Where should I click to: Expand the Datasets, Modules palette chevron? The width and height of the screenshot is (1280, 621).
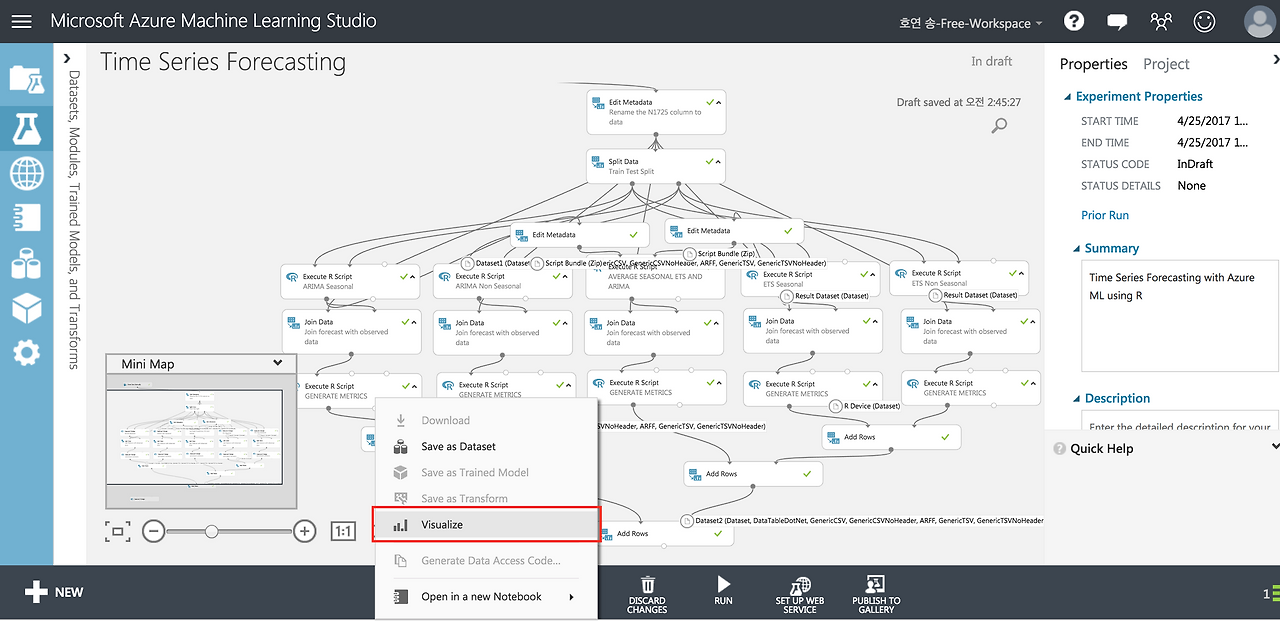pos(67,59)
